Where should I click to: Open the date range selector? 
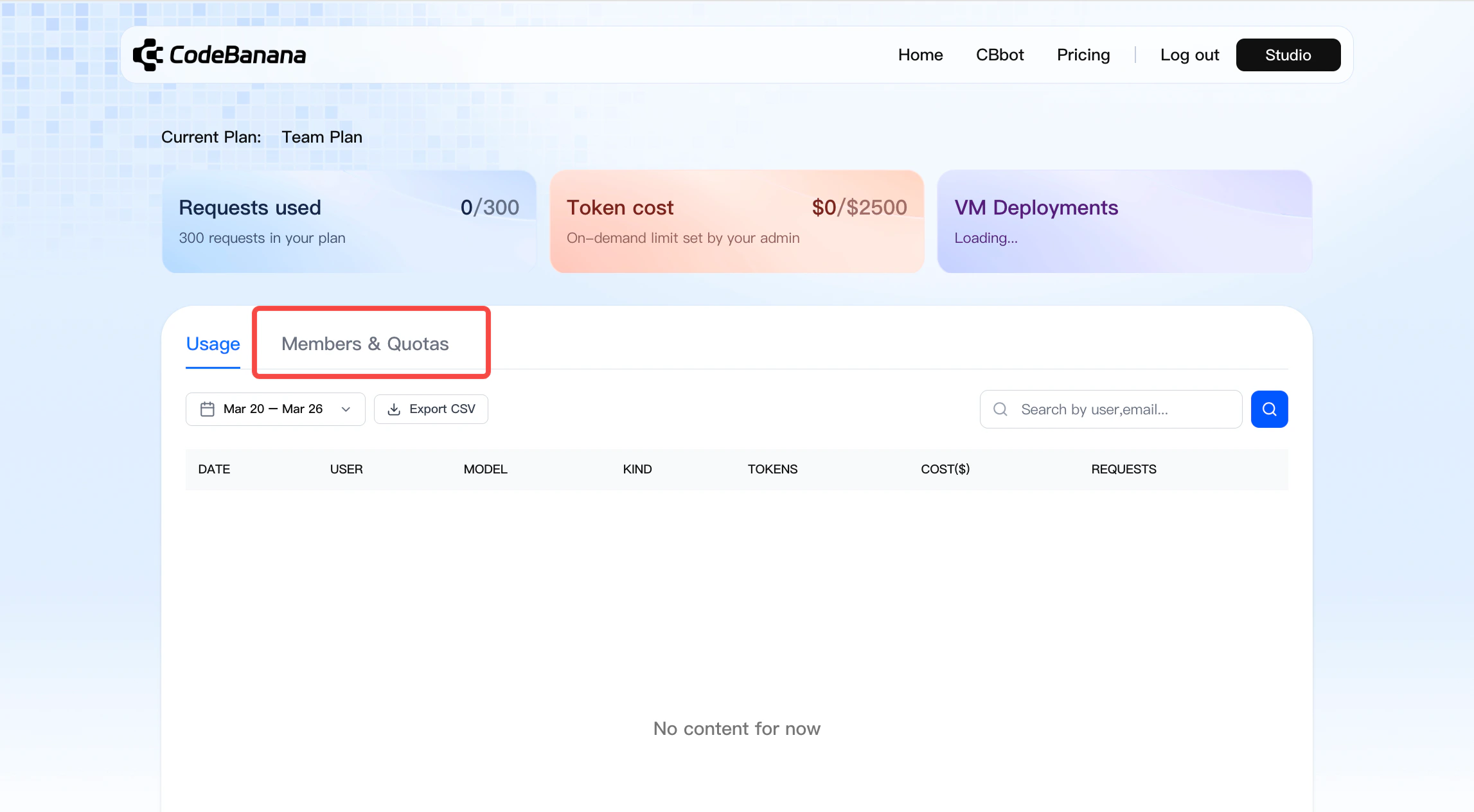tap(274, 409)
